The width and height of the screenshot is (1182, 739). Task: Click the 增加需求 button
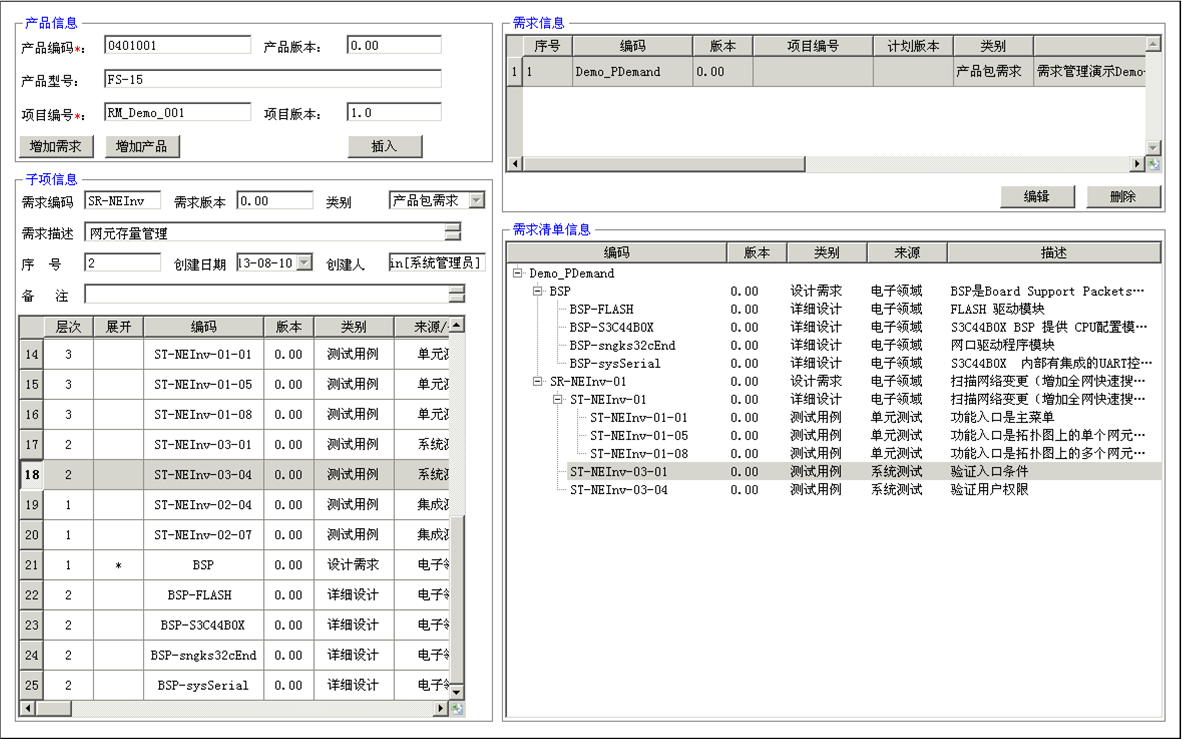coord(56,146)
